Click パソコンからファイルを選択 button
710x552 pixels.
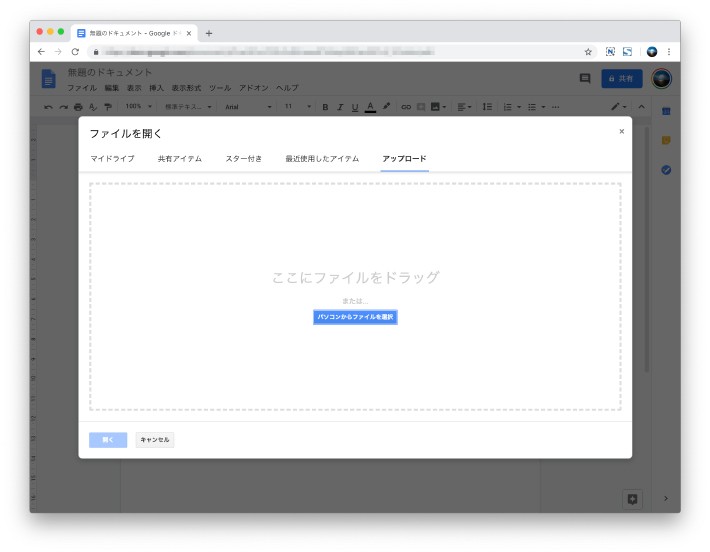tap(355, 317)
